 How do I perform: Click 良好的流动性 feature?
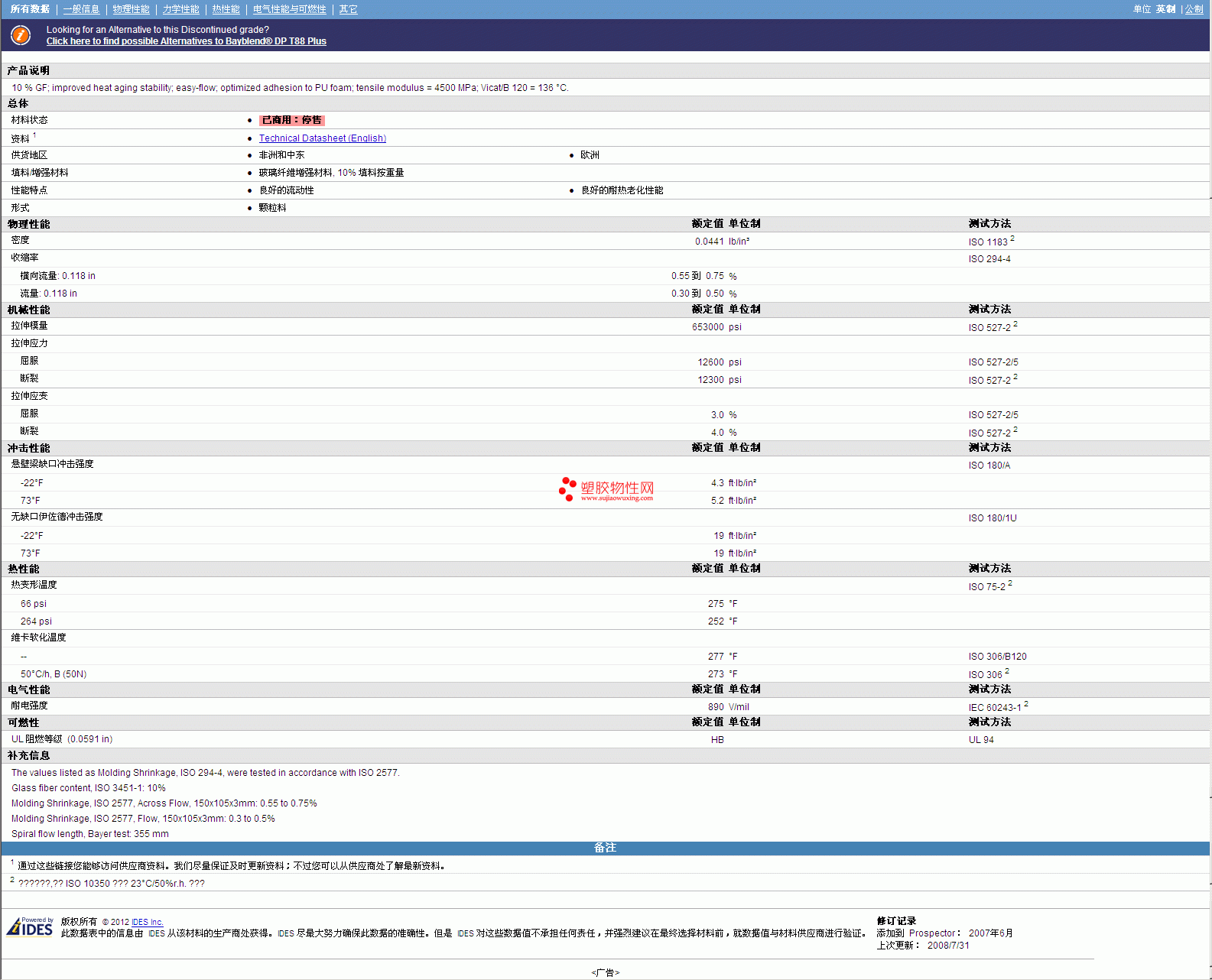tap(286, 190)
